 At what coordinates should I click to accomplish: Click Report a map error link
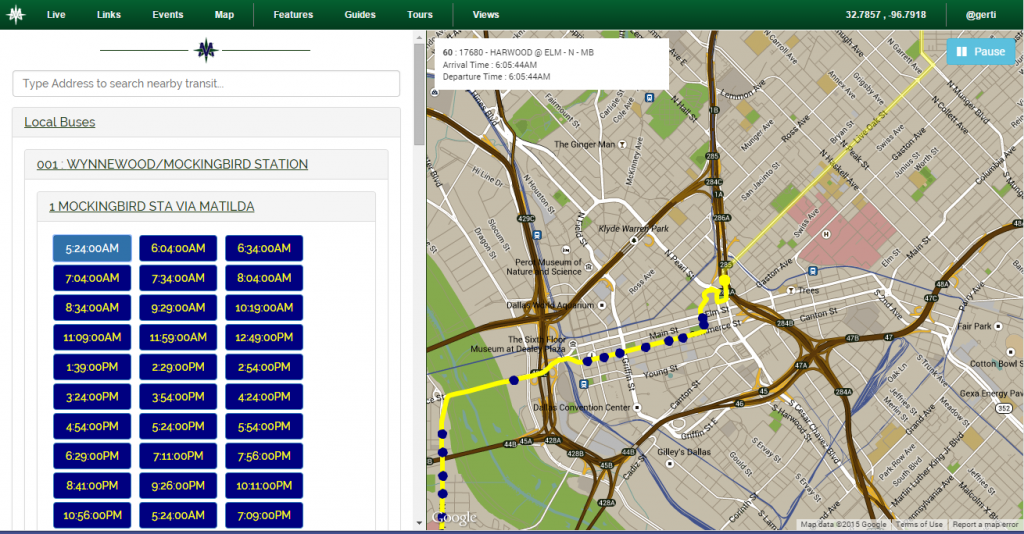986,525
